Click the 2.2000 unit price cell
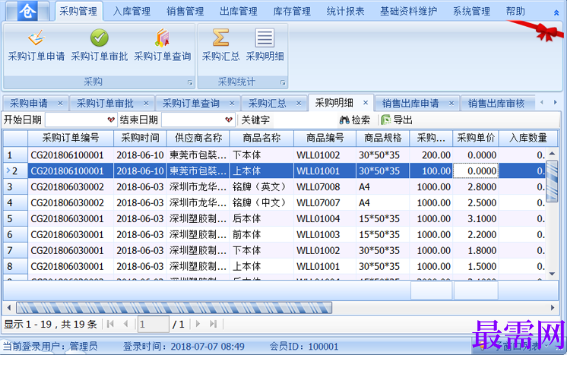Screen dimensions: 584x366 pos(476,235)
